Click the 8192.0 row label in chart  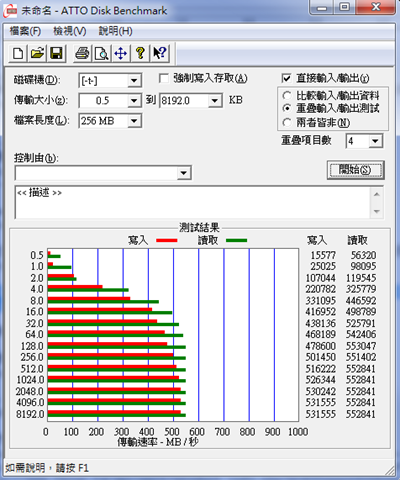click(30, 414)
